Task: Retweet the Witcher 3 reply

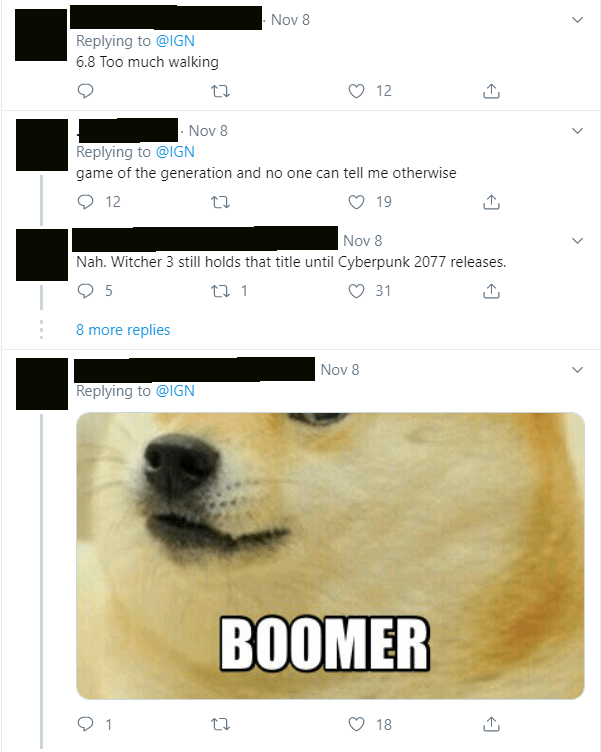Action: point(221,291)
